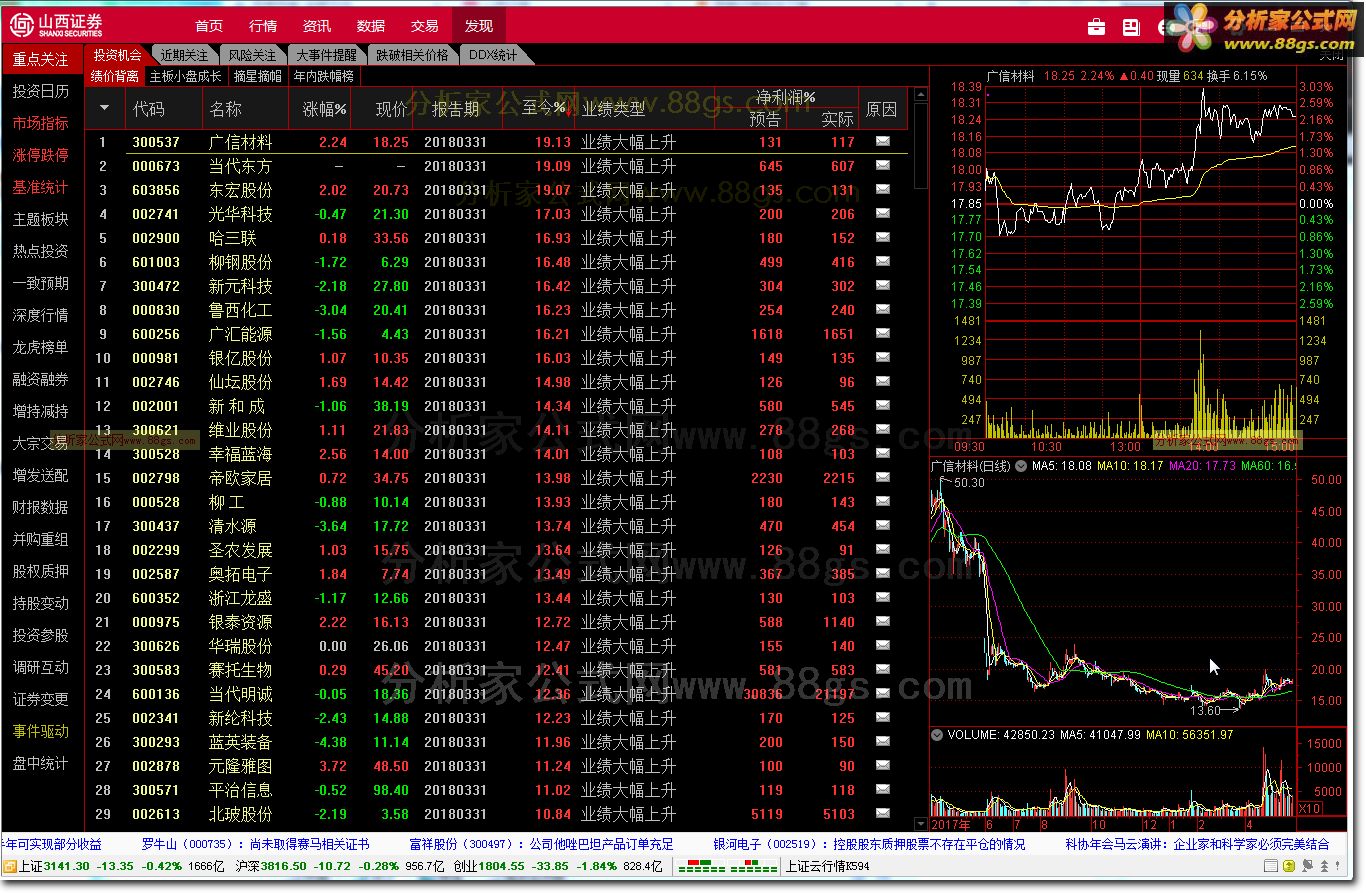The height and width of the screenshot is (893, 1366).
Task: Select the 摘星摘帽 sub-tab
Action: click(x=257, y=76)
